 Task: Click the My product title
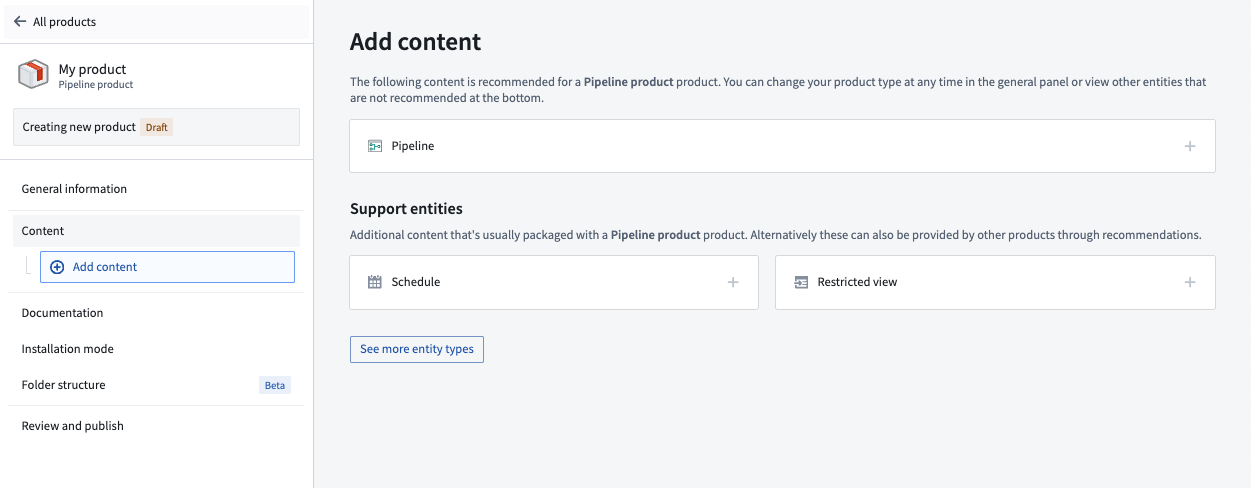pyautogui.click(x=93, y=69)
